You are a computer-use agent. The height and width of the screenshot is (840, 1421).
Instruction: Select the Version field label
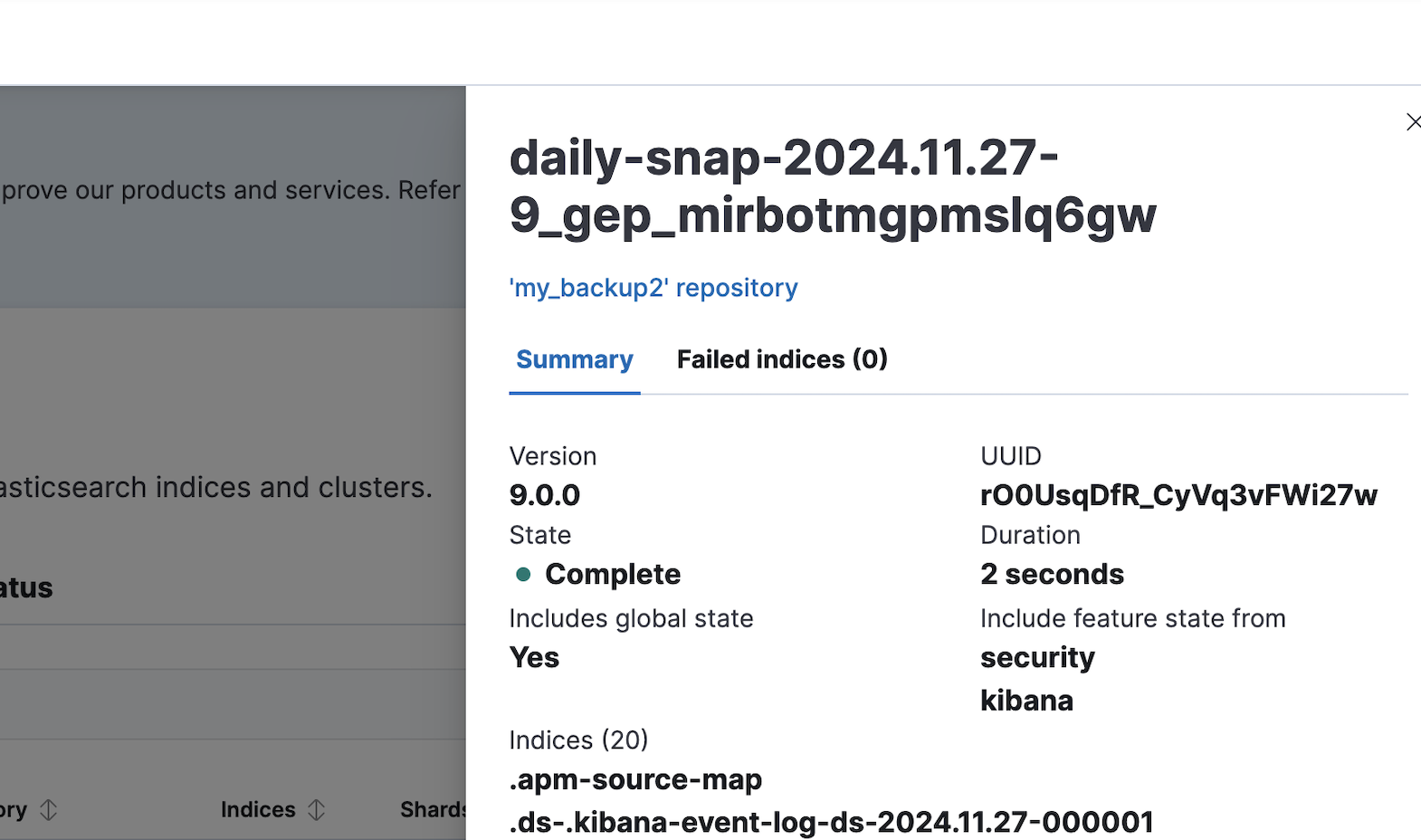click(553, 456)
